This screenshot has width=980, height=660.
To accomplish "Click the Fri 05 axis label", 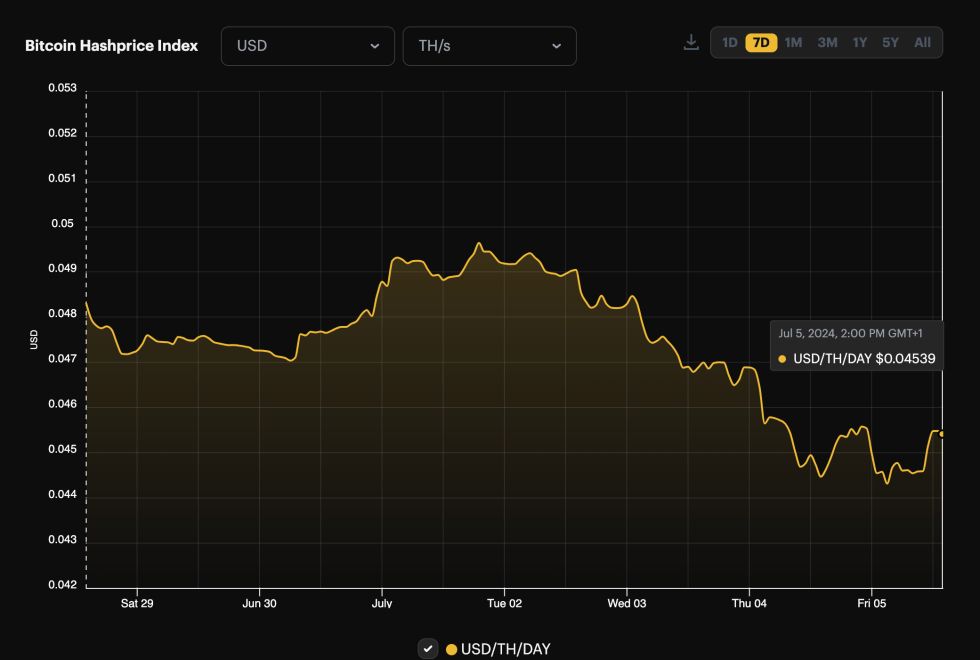I will tap(872, 603).
